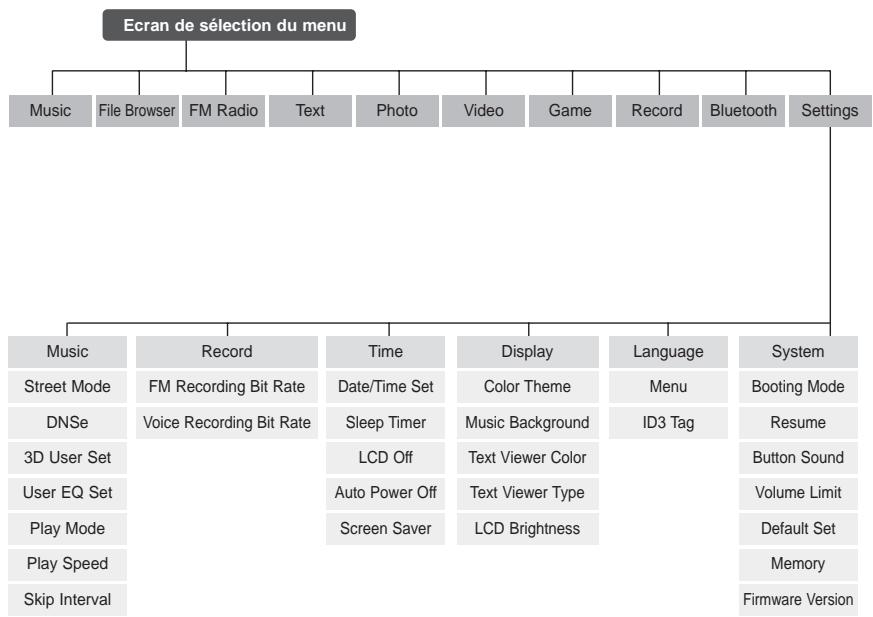Click Auto Power Off item
The width and height of the screenshot is (873, 617).
[385, 493]
